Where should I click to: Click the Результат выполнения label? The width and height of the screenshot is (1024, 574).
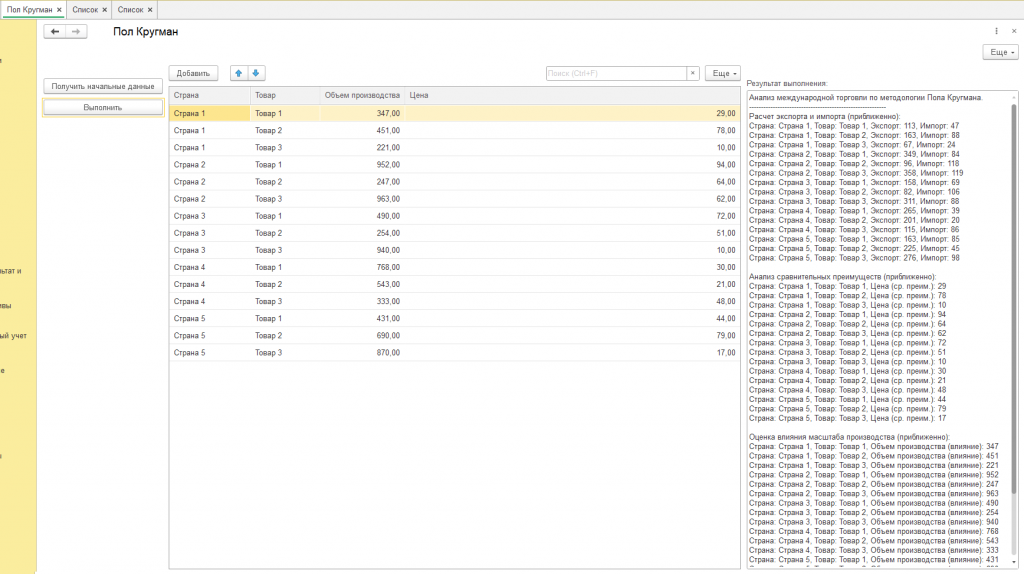(x=787, y=84)
